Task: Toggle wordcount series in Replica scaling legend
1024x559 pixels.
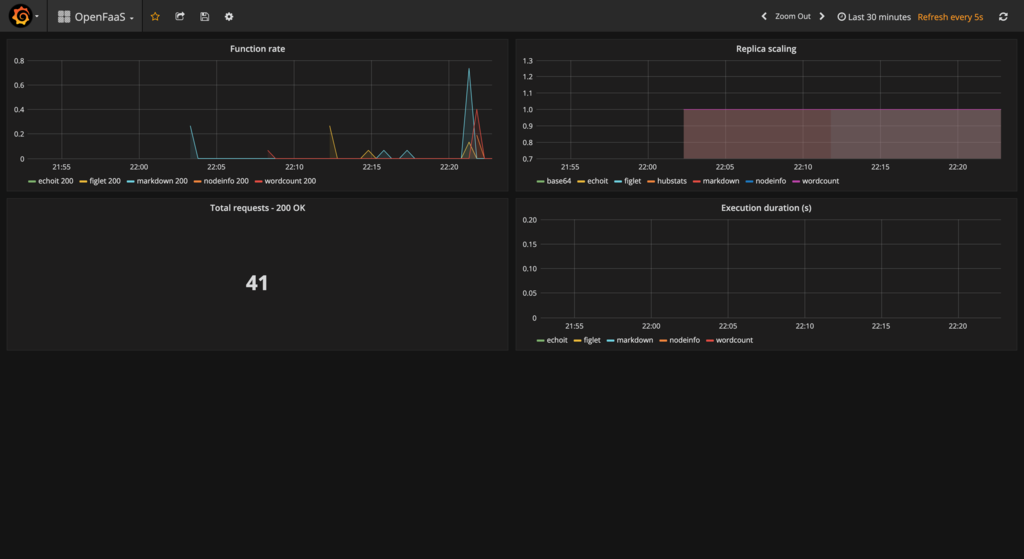Action: tap(816, 181)
